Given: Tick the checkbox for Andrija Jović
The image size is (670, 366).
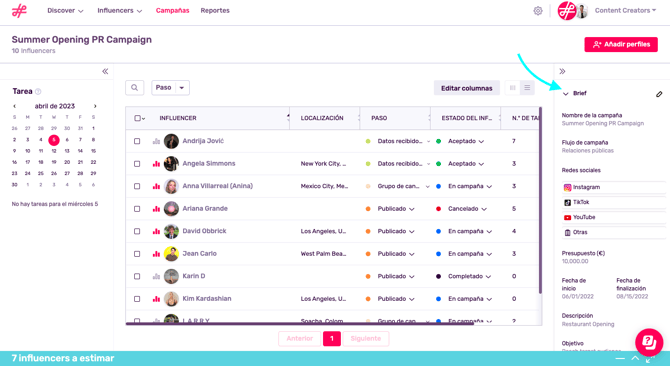Looking at the screenshot, I should click(x=137, y=141).
